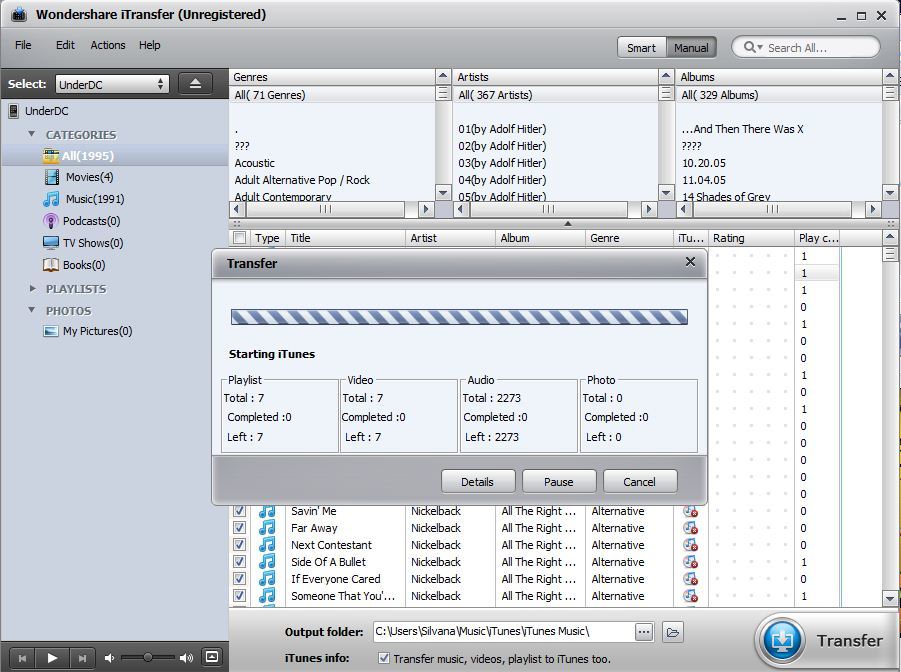Browse for output folder with ellipsis button
This screenshot has width=901, height=672.
644,632
